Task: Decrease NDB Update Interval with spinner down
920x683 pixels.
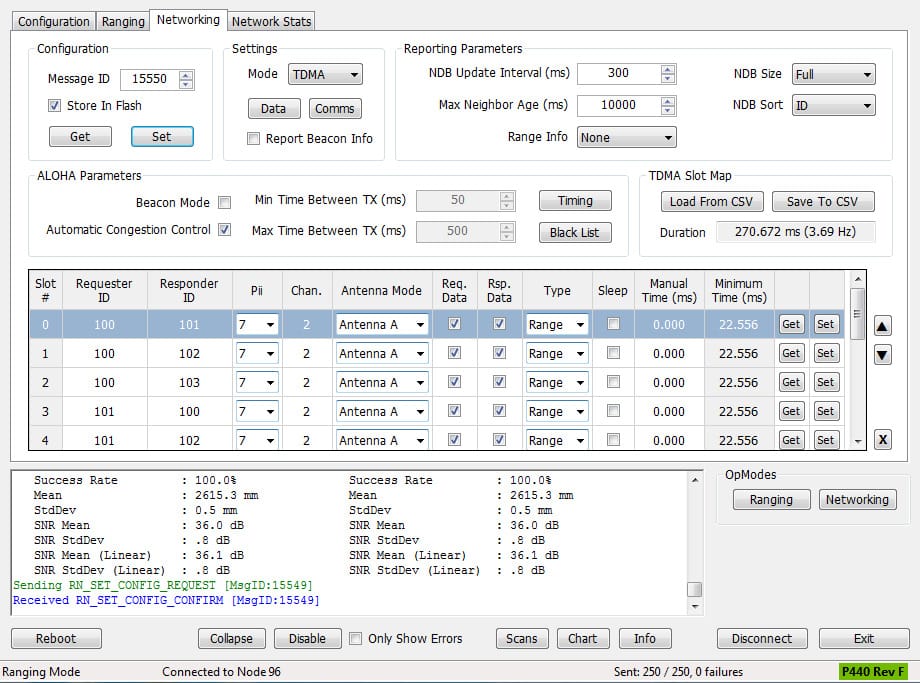Action: (x=668, y=78)
